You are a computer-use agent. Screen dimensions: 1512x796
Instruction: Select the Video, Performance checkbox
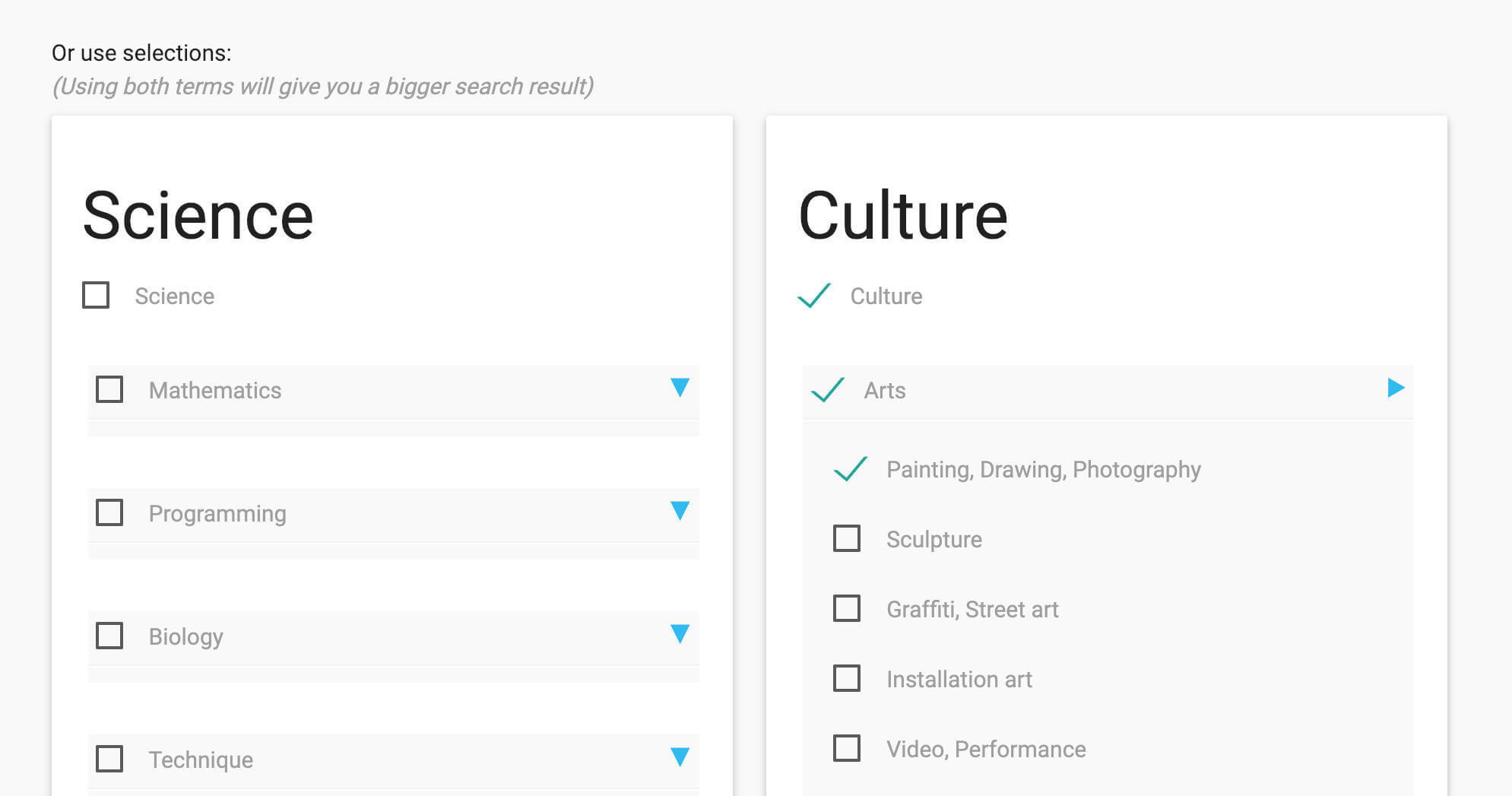coord(847,748)
